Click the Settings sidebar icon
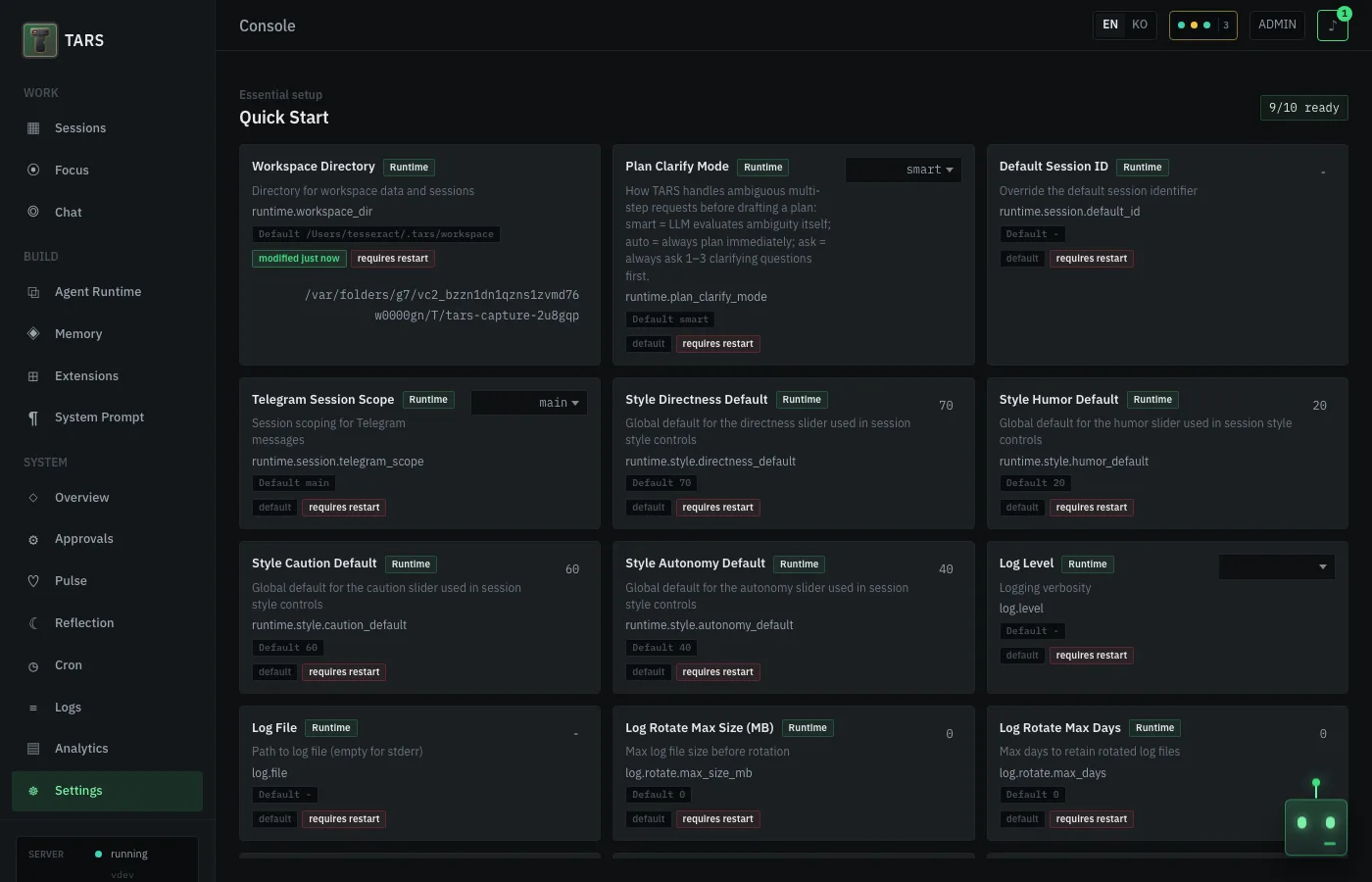Screen dimensions: 1372x882 (33, 791)
